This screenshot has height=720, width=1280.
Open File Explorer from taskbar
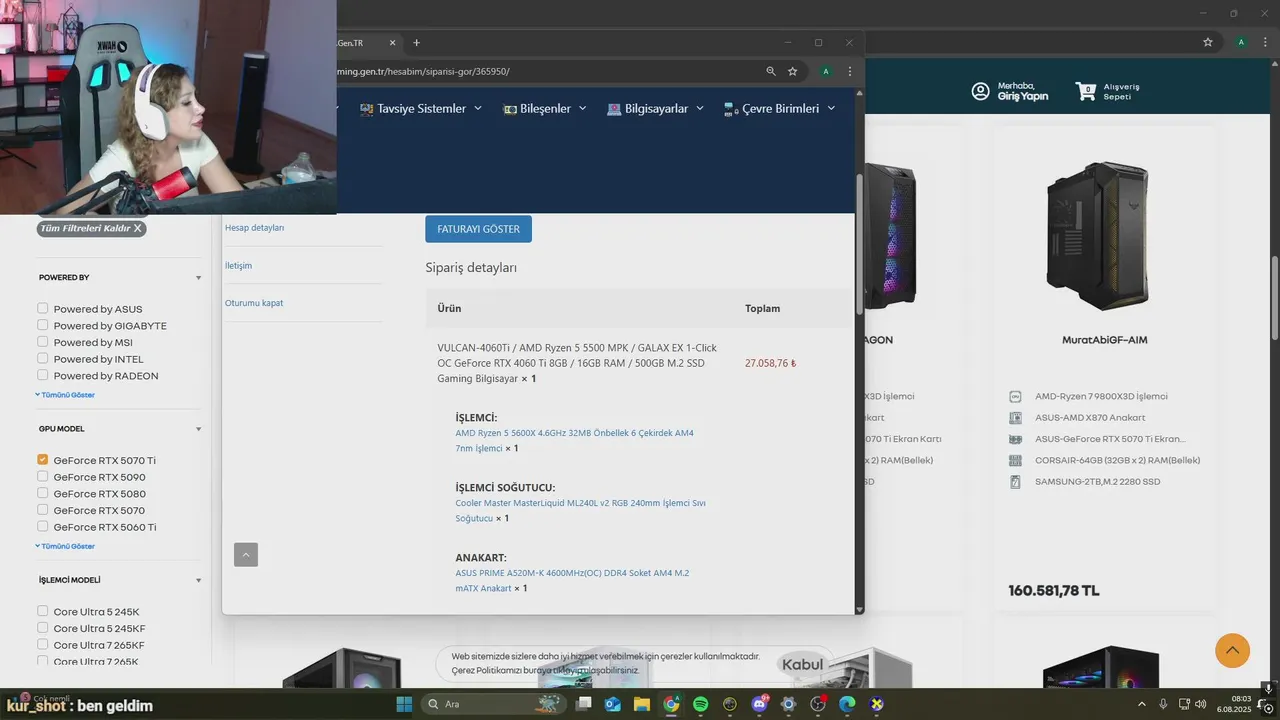[642, 704]
